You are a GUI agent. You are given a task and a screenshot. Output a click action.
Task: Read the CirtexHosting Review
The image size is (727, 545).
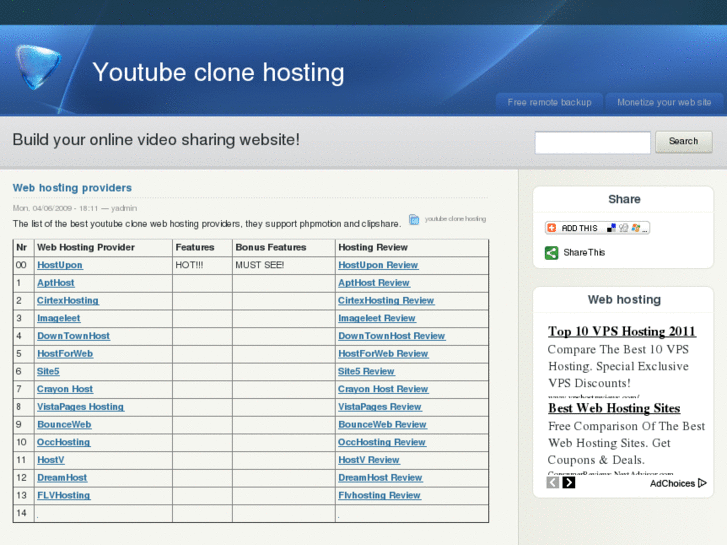[x=386, y=300]
